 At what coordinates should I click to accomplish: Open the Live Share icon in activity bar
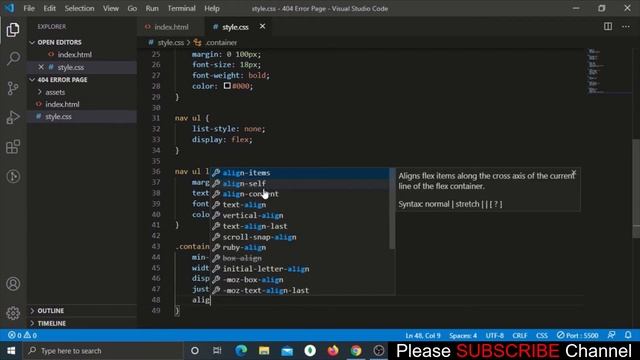(13, 176)
